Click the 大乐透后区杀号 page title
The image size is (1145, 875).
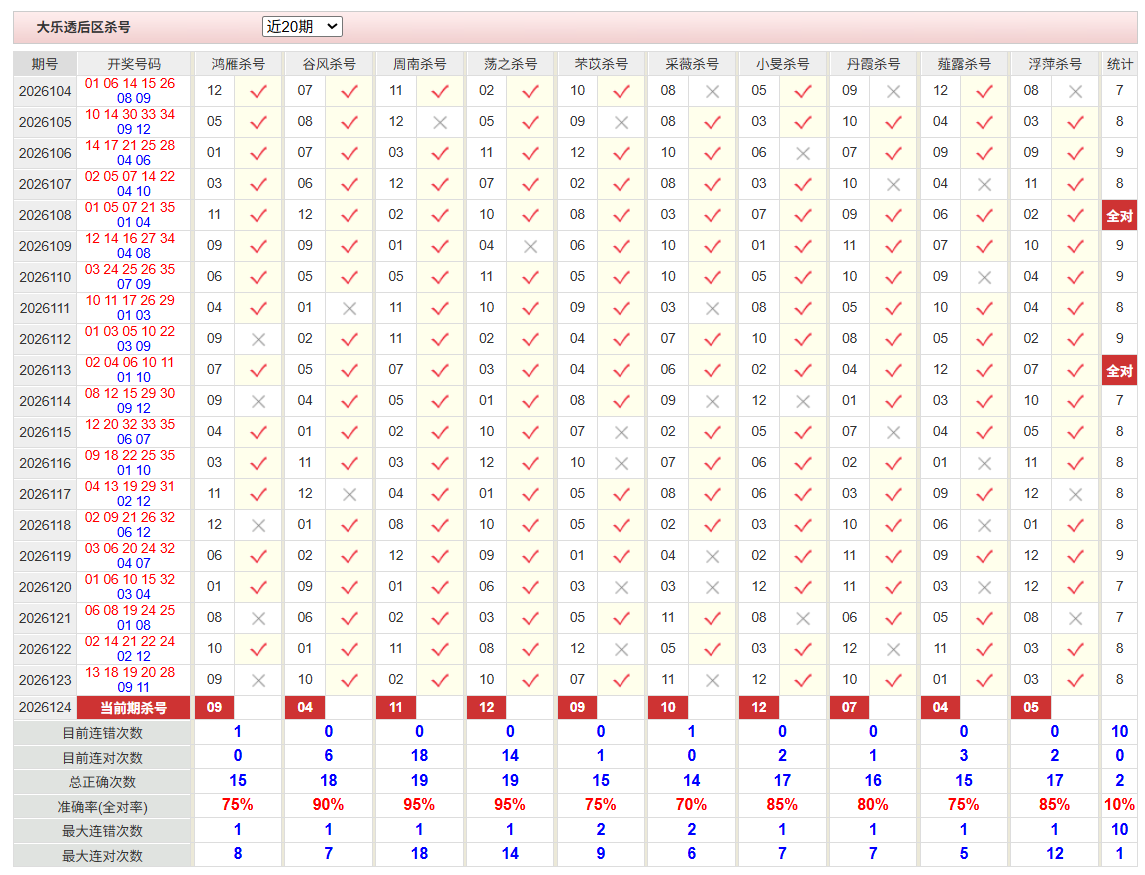click(83, 28)
